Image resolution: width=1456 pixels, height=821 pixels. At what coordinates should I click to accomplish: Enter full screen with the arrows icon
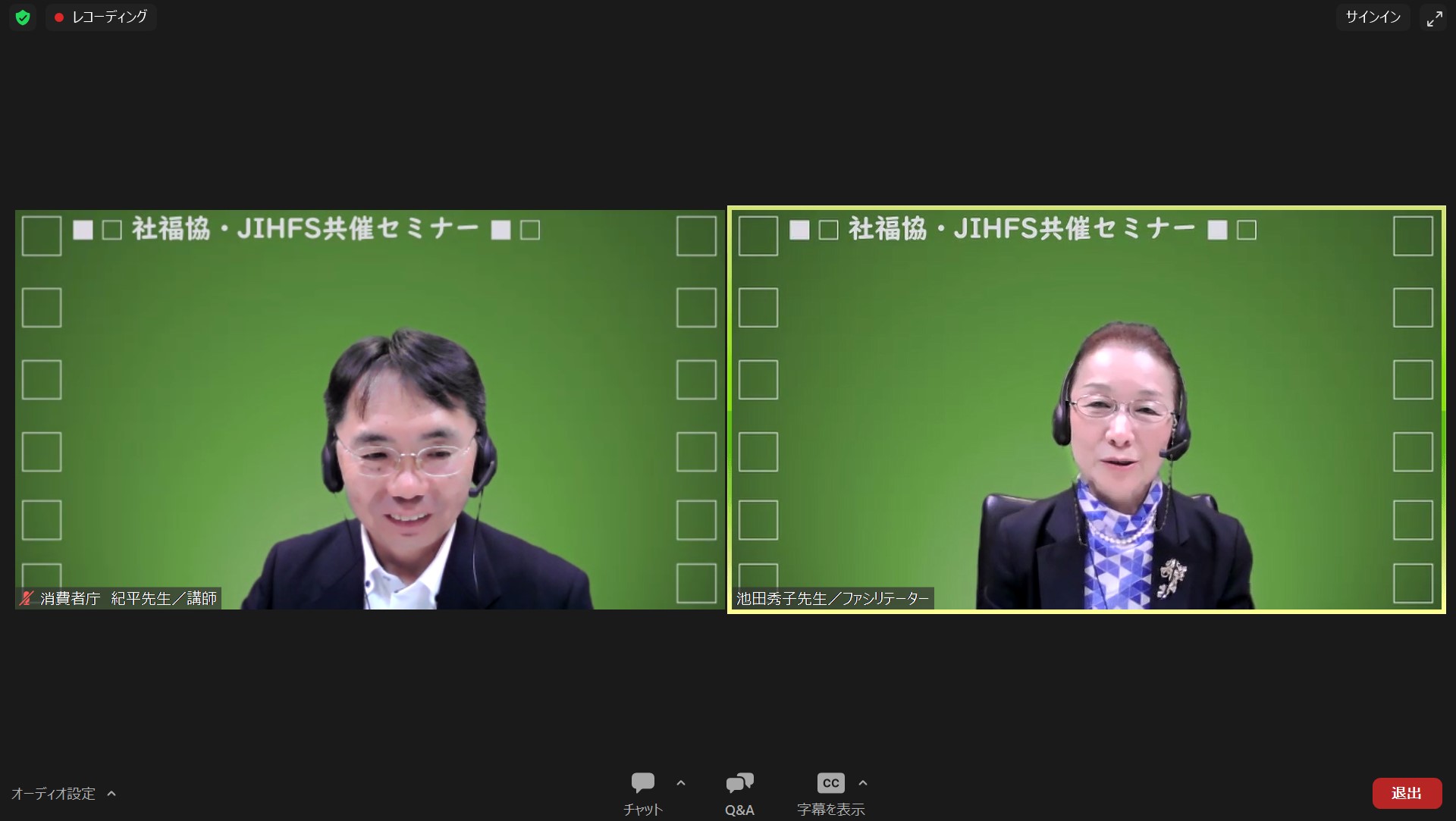[x=1434, y=18]
